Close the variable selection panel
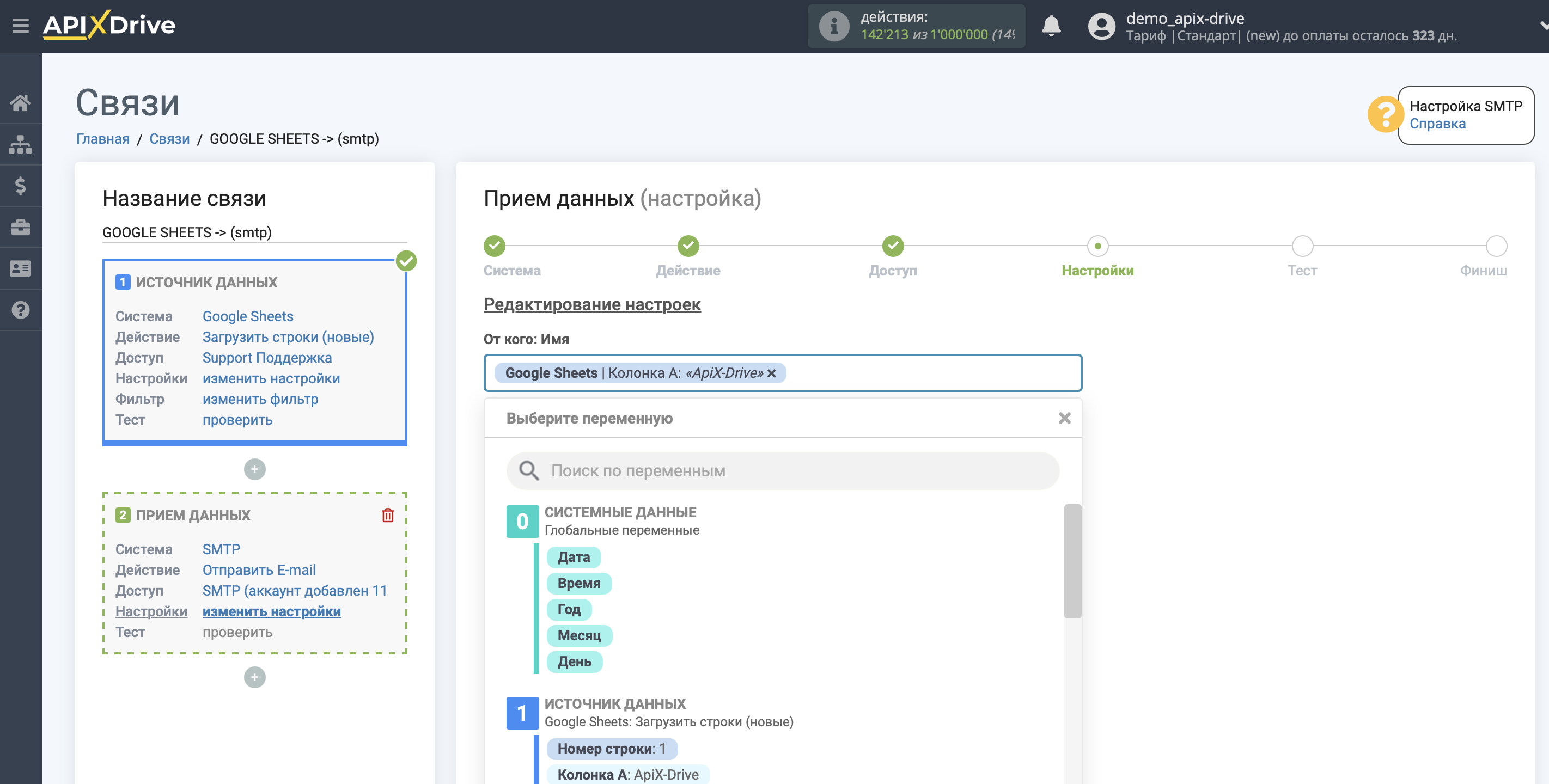The height and width of the screenshot is (784, 1549). tap(1064, 418)
